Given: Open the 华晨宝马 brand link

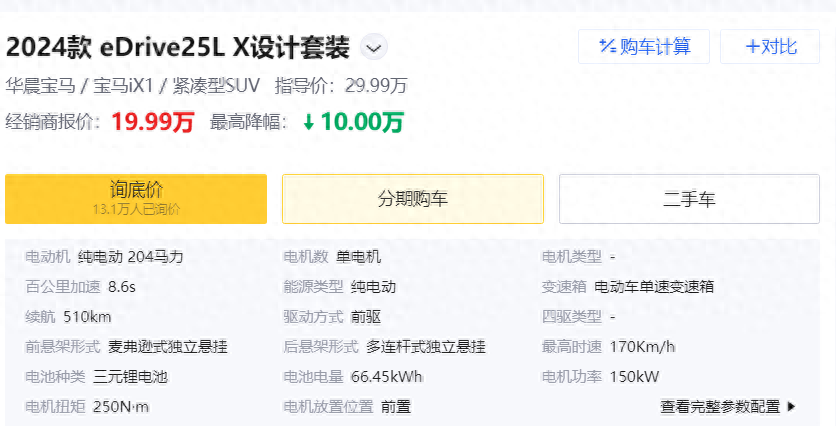Looking at the screenshot, I should pos(39,85).
